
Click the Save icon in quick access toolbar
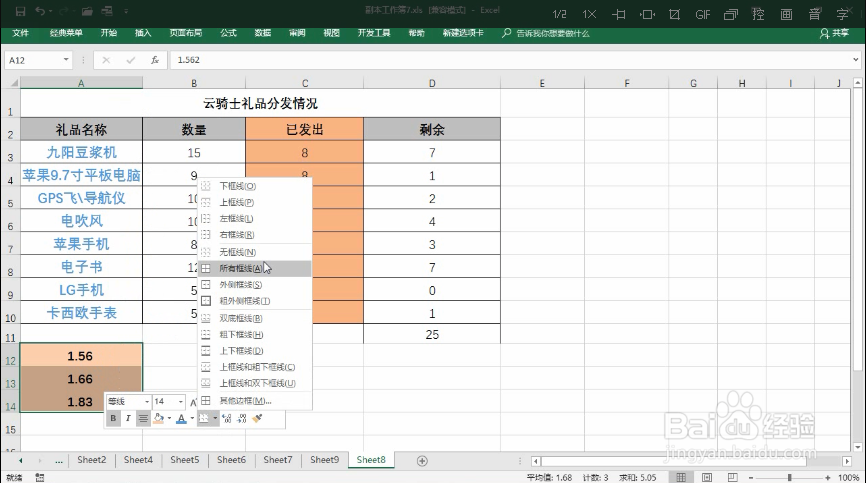(20, 11)
